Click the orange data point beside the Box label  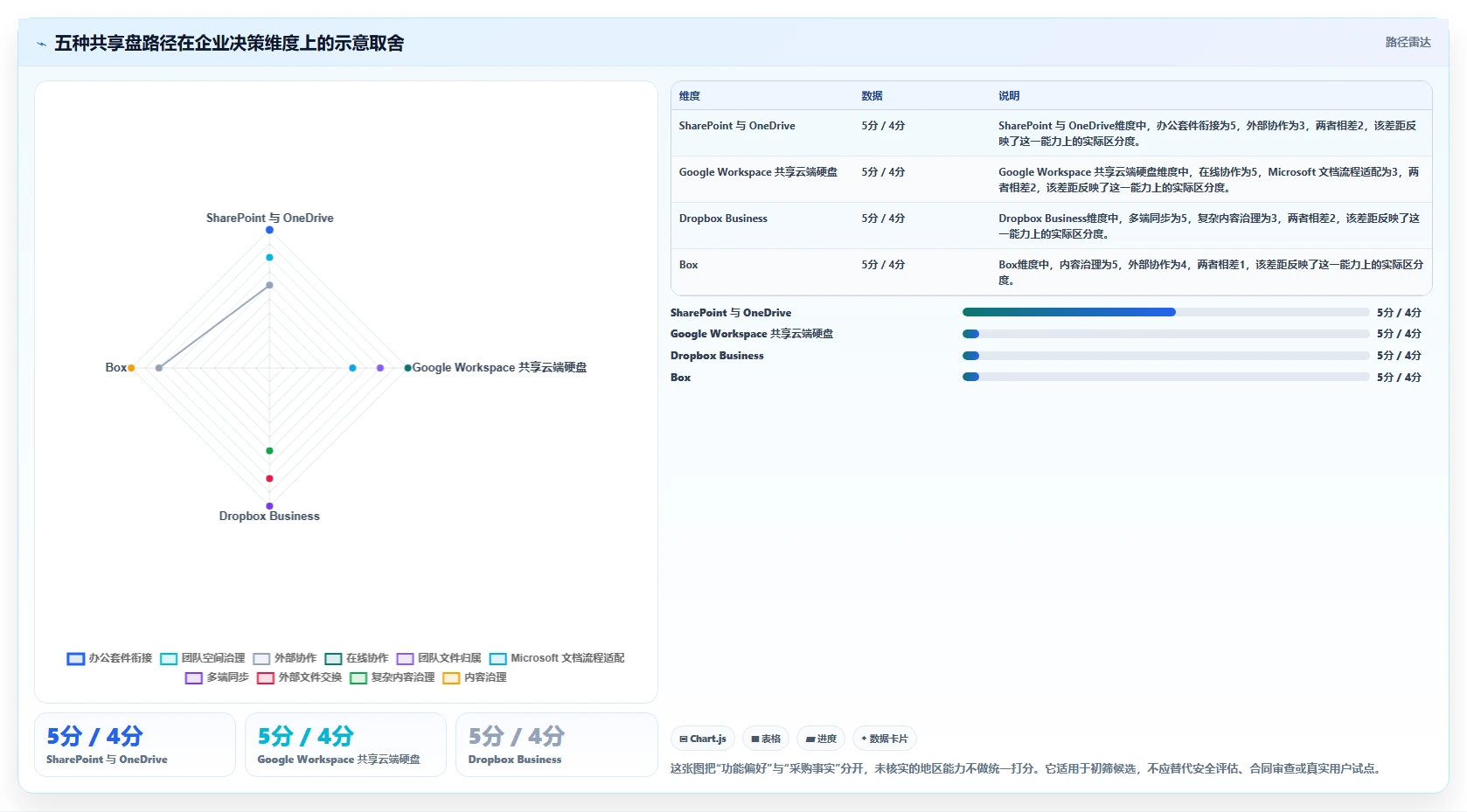click(131, 368)
